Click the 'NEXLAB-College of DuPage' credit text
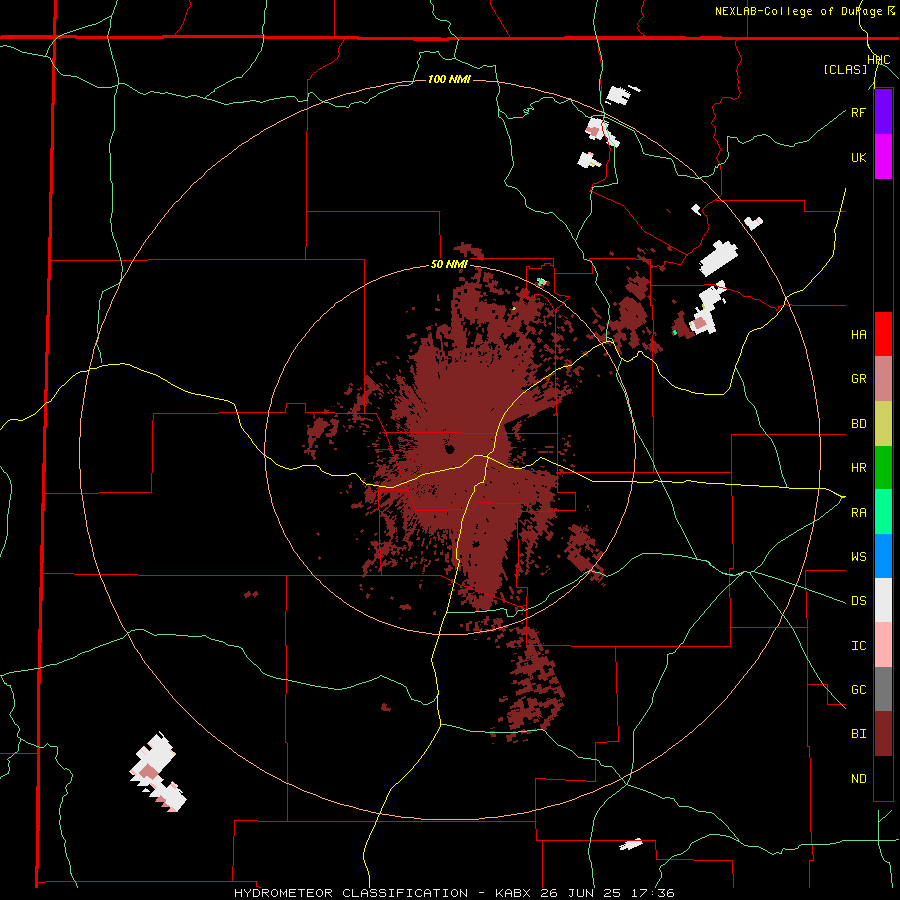Image resolution: width=900 pixels, height=900 pixels. 798,11
